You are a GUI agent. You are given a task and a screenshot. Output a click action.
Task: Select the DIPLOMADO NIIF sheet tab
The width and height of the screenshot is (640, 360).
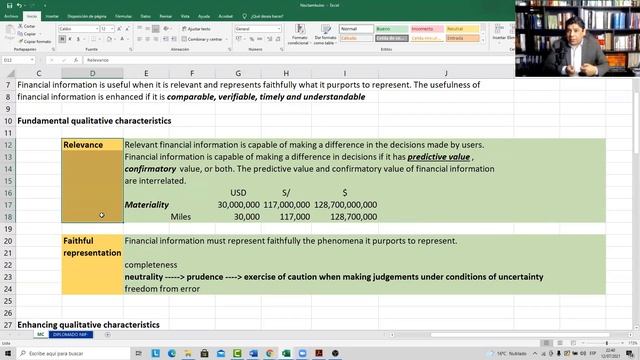click(x=71, y=335)
